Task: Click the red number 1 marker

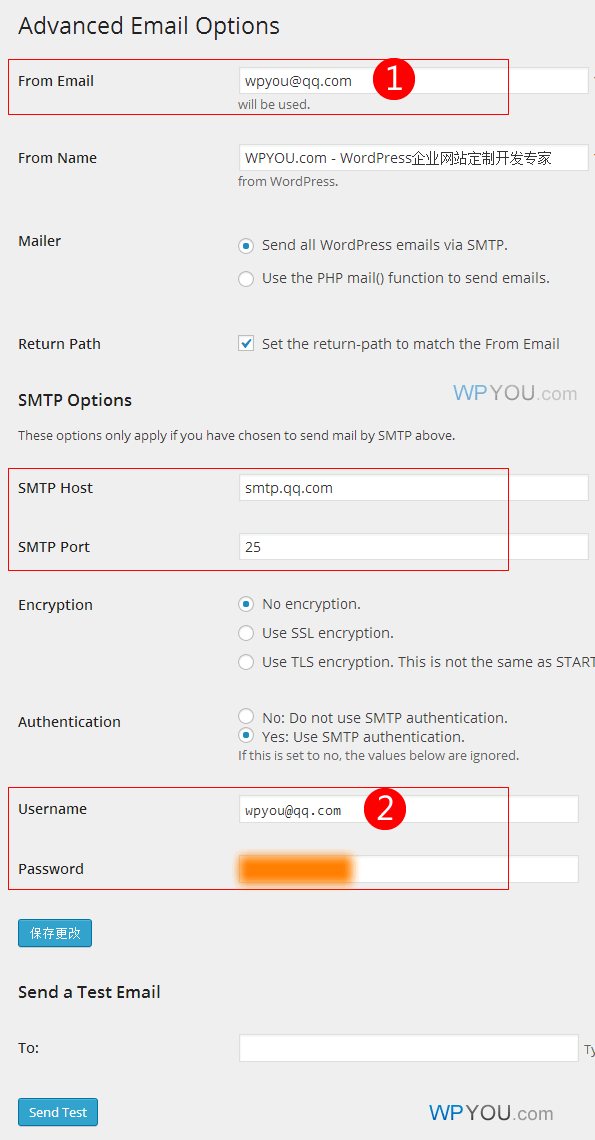Action: point(394,80)
